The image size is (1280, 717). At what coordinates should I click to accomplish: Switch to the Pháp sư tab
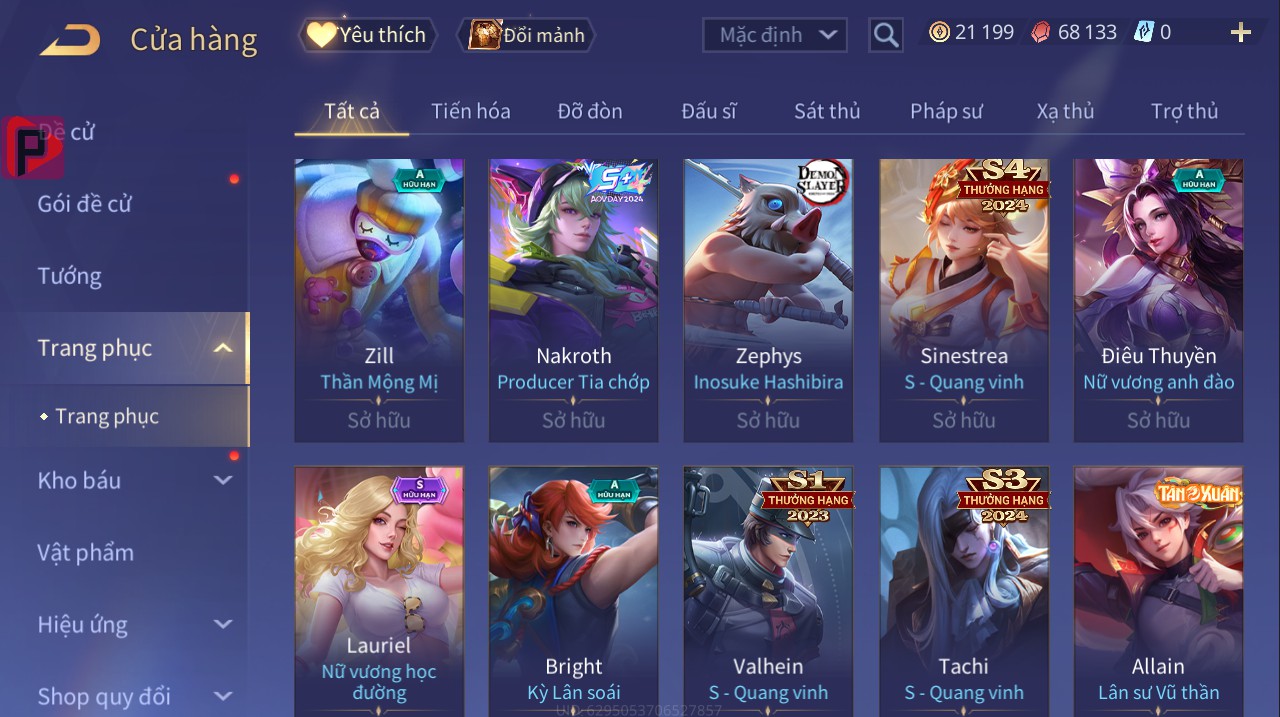tap(946, 111)
